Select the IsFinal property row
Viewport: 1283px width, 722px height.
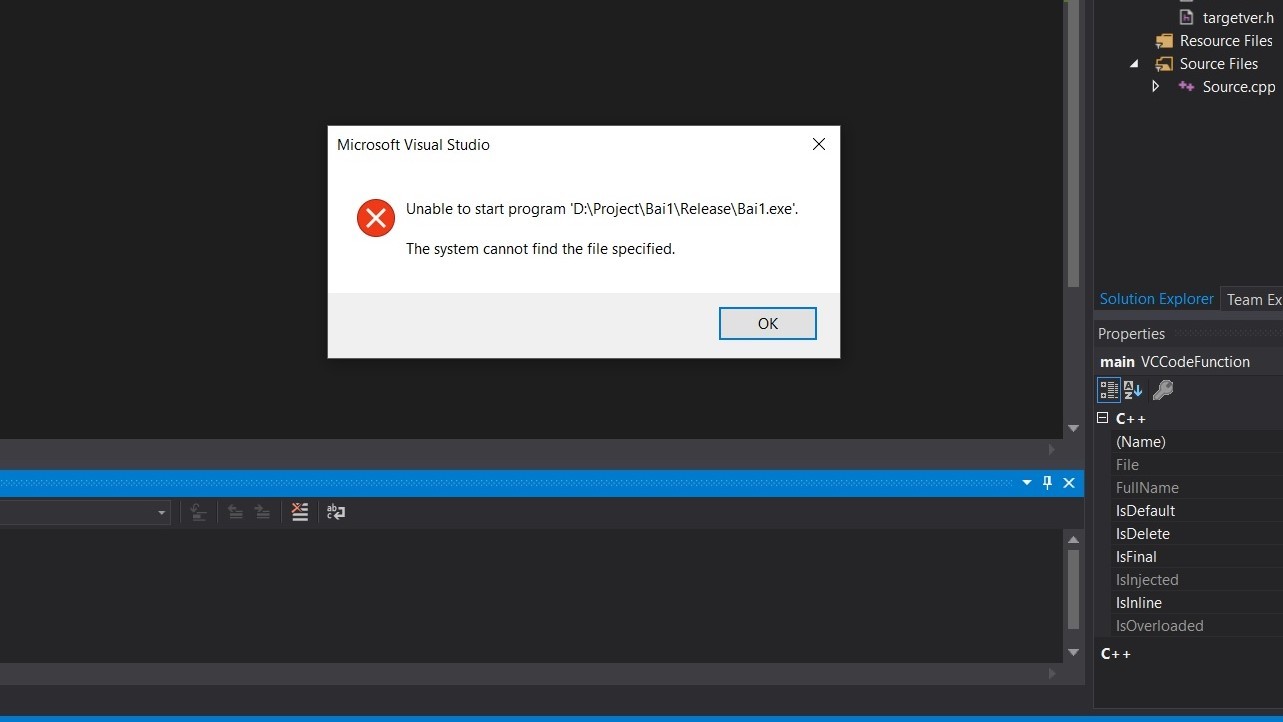pos(1197,556)
